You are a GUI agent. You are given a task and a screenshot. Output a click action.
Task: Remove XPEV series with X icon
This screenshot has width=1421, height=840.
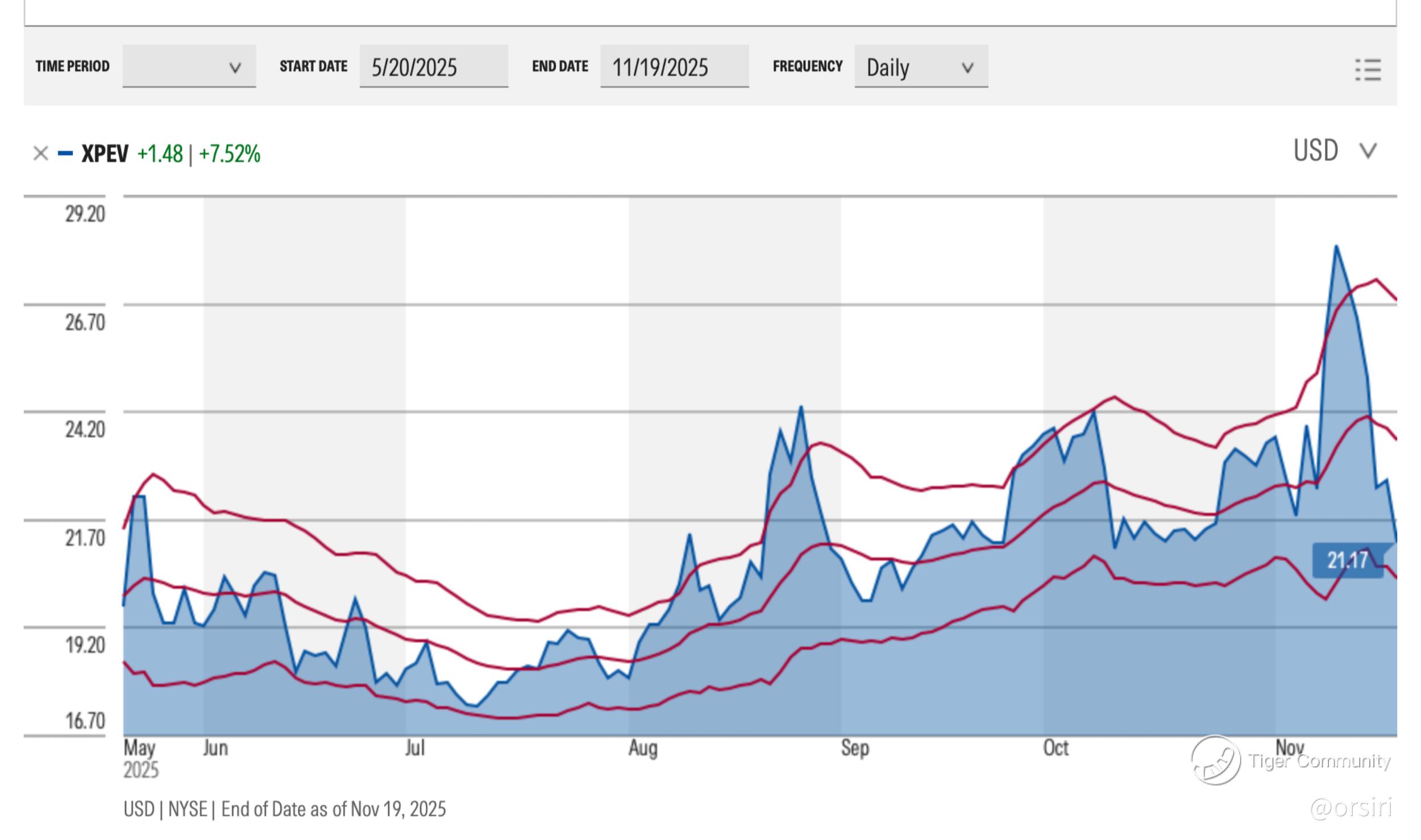40,153
